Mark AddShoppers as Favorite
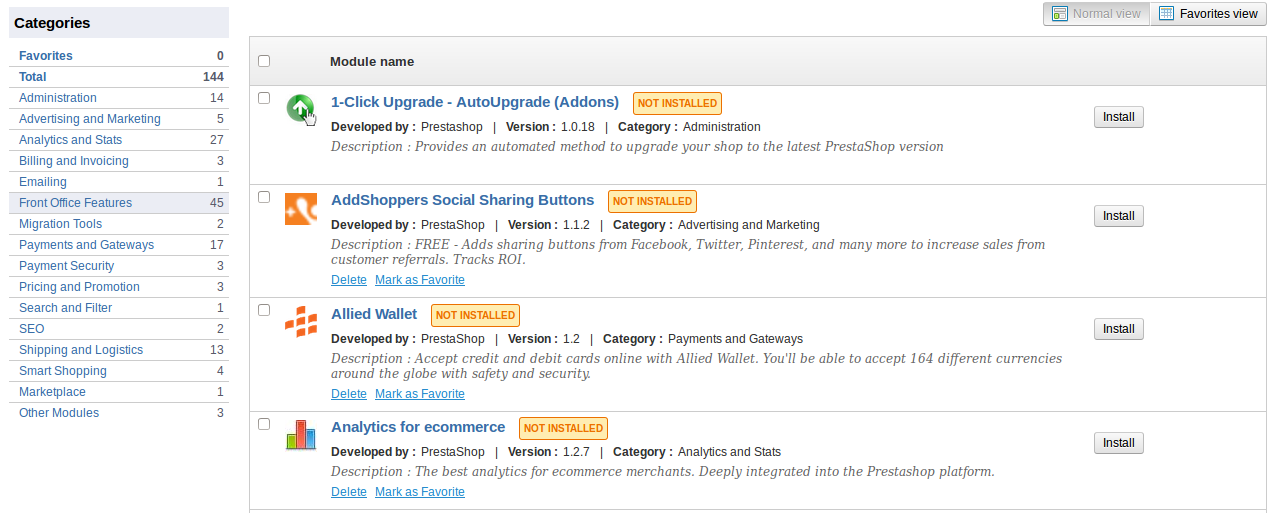 (x=420, y=280)
